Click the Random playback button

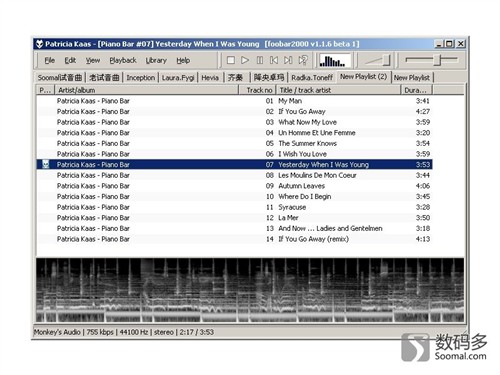coord(303,60)
